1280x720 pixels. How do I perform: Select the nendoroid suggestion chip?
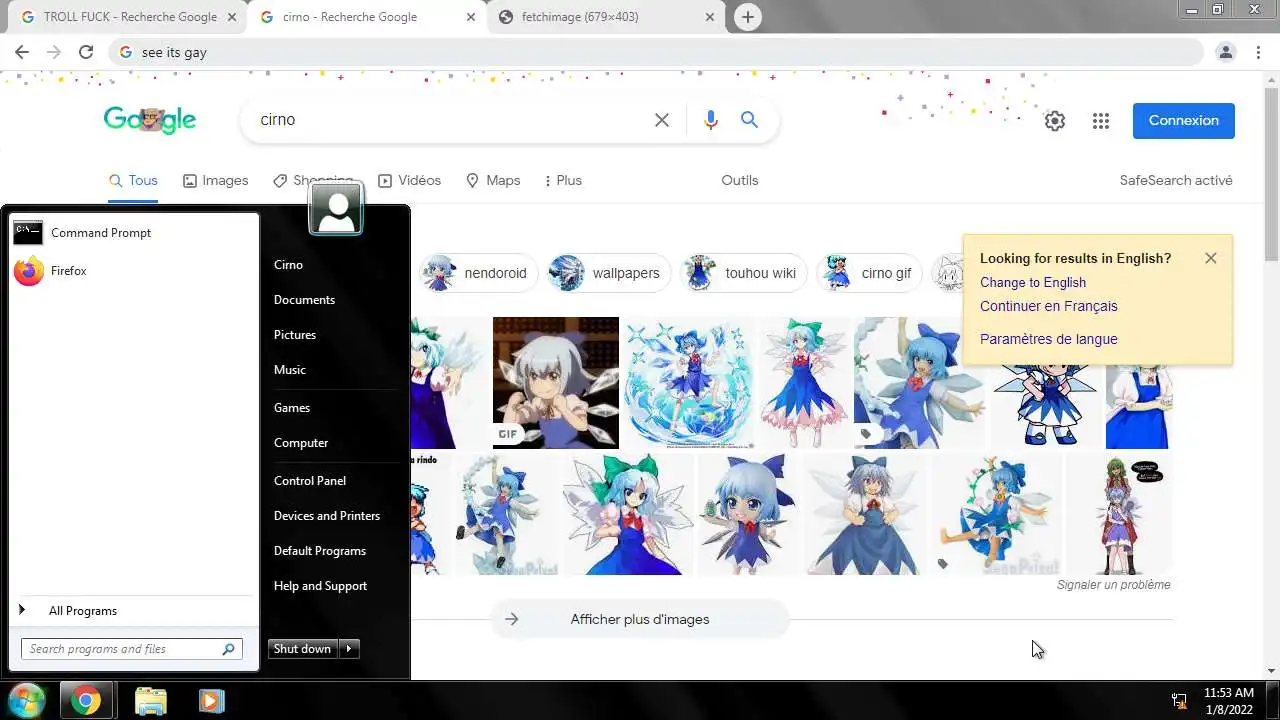(478, 273)
